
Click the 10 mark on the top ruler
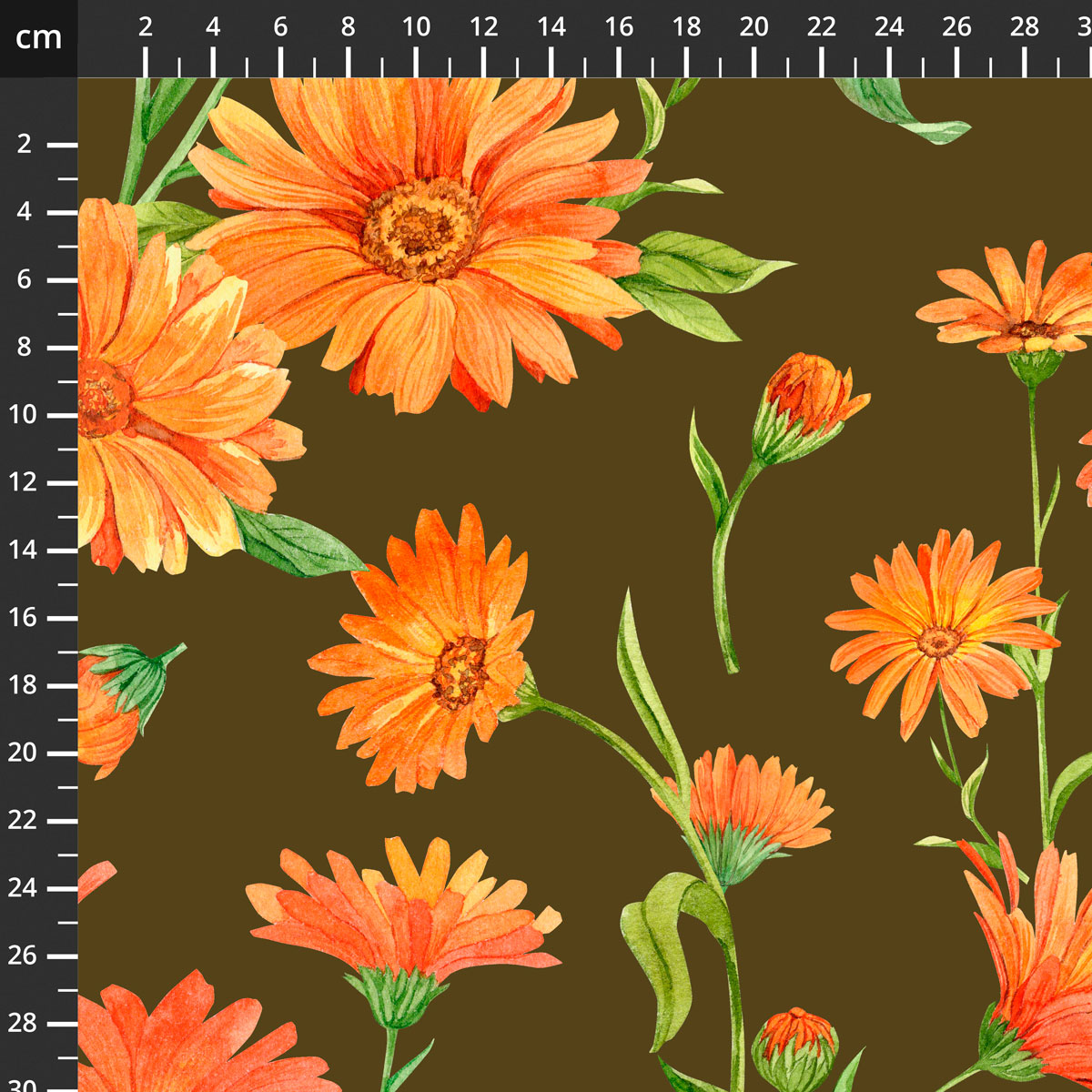416,27
